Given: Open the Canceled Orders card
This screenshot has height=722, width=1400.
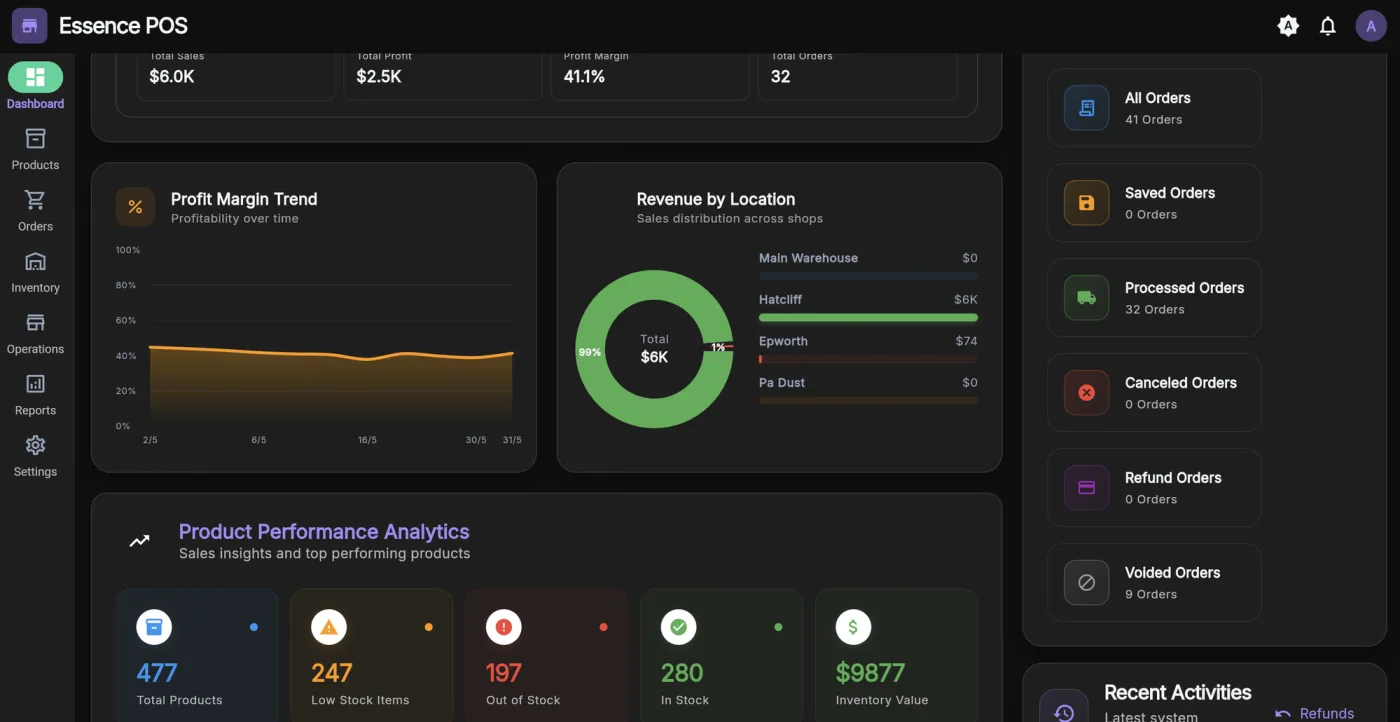Looking at the screenshot, I should point(1154,393).
